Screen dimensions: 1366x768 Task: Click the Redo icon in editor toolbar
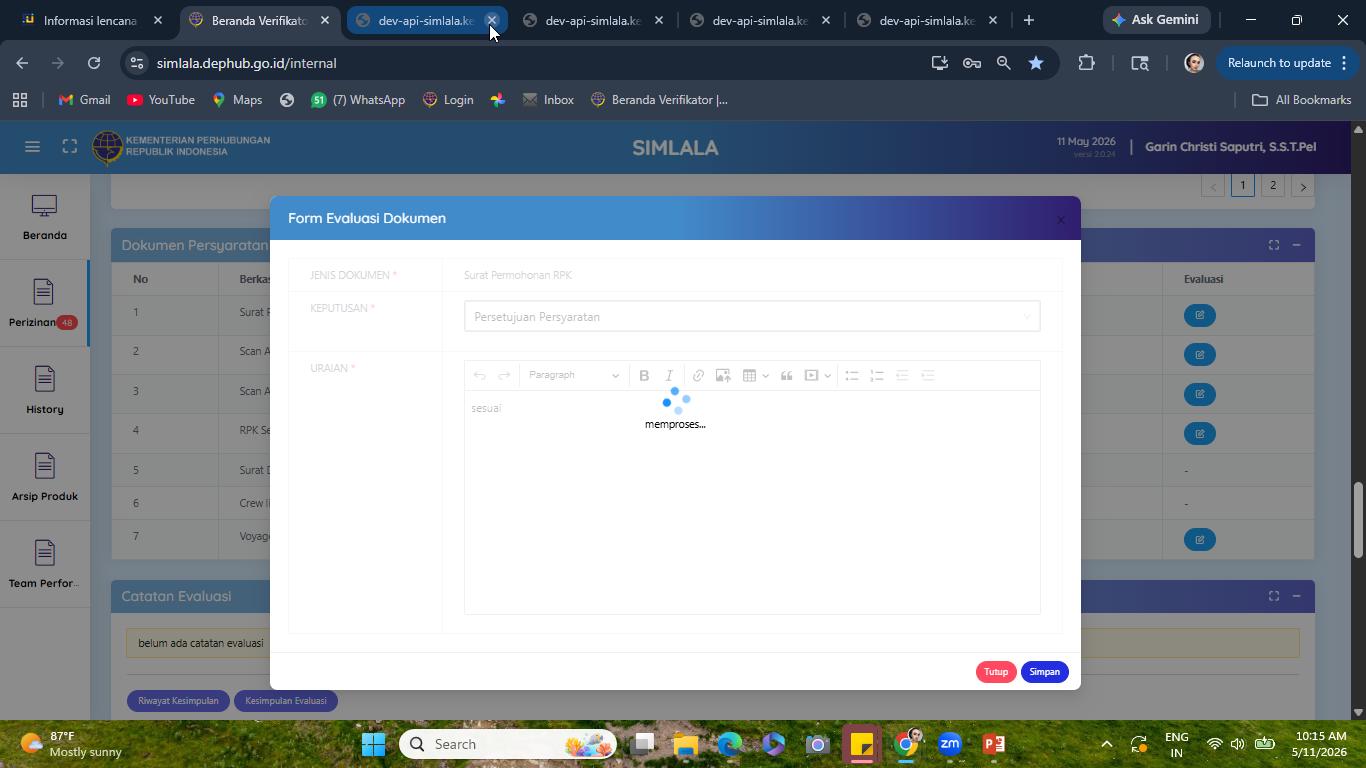pos(504,375)
